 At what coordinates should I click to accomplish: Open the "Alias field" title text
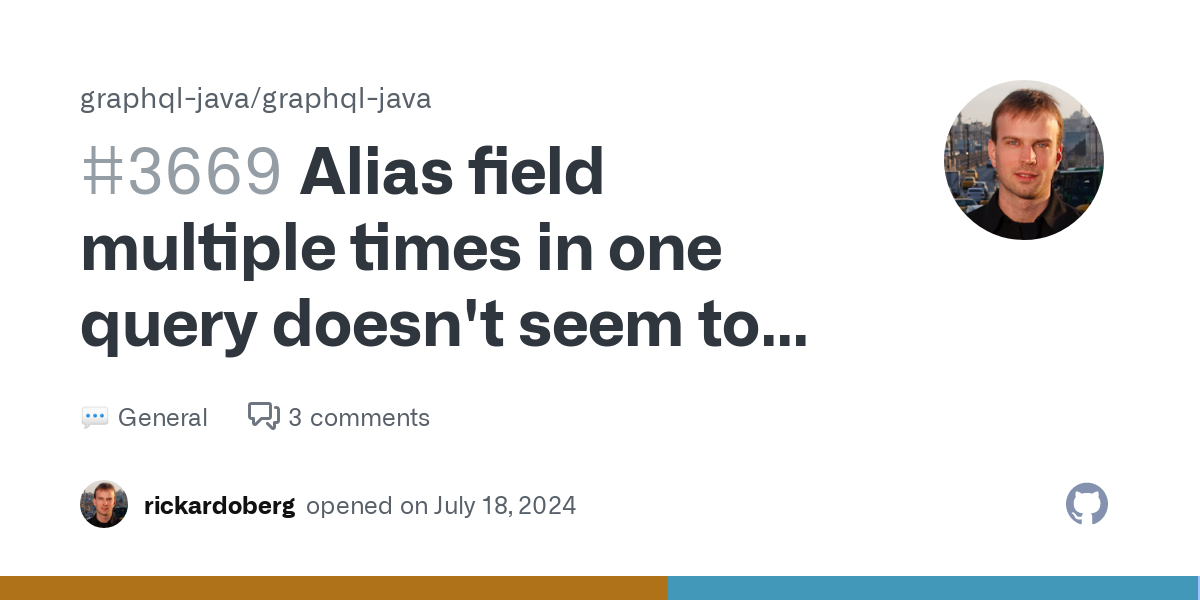tap(451, 172)
